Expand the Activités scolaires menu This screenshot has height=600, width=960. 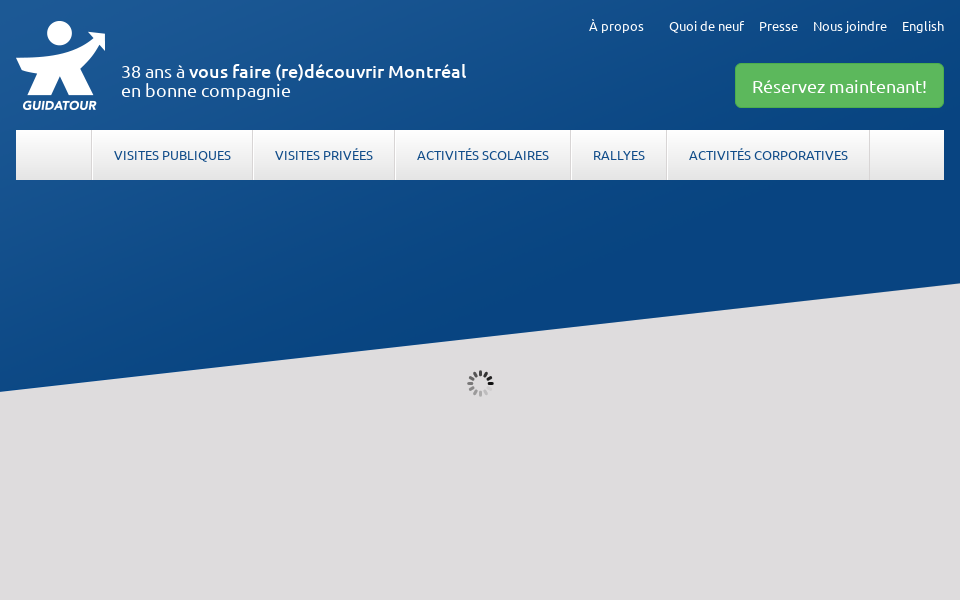482,155
